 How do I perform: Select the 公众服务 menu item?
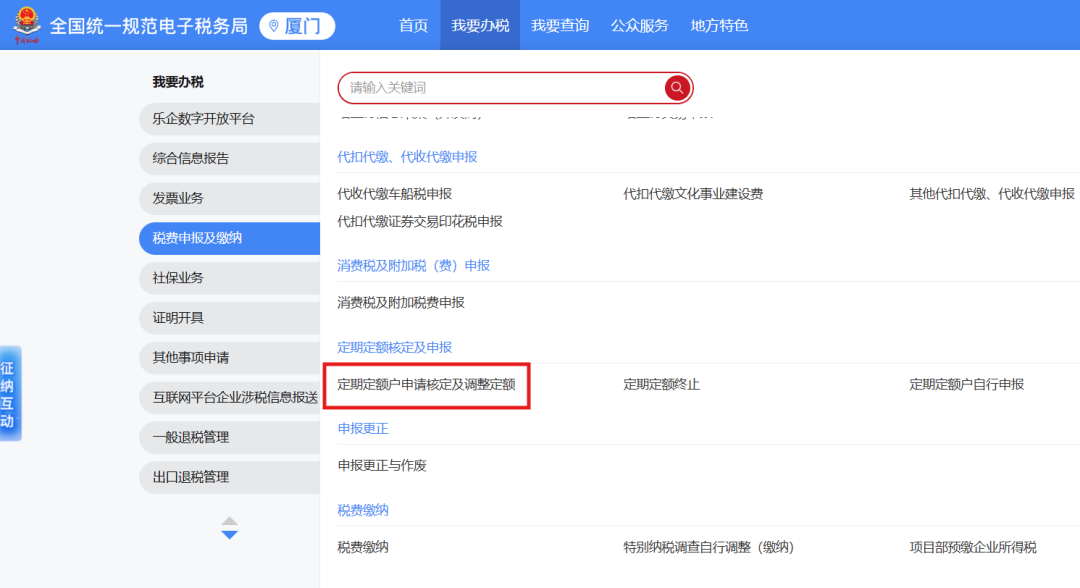pos(639,26)
